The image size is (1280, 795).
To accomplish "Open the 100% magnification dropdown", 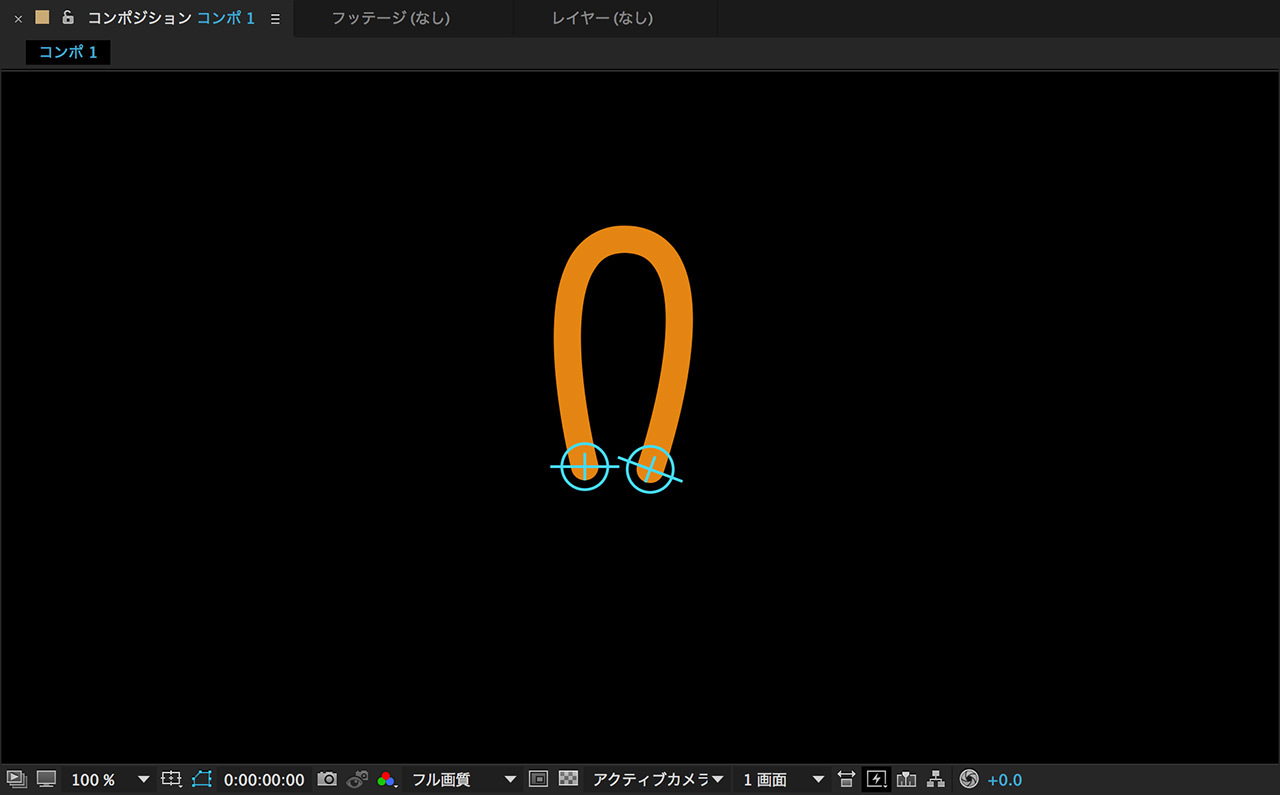I will pyautogui.click(x=108, y=779).
